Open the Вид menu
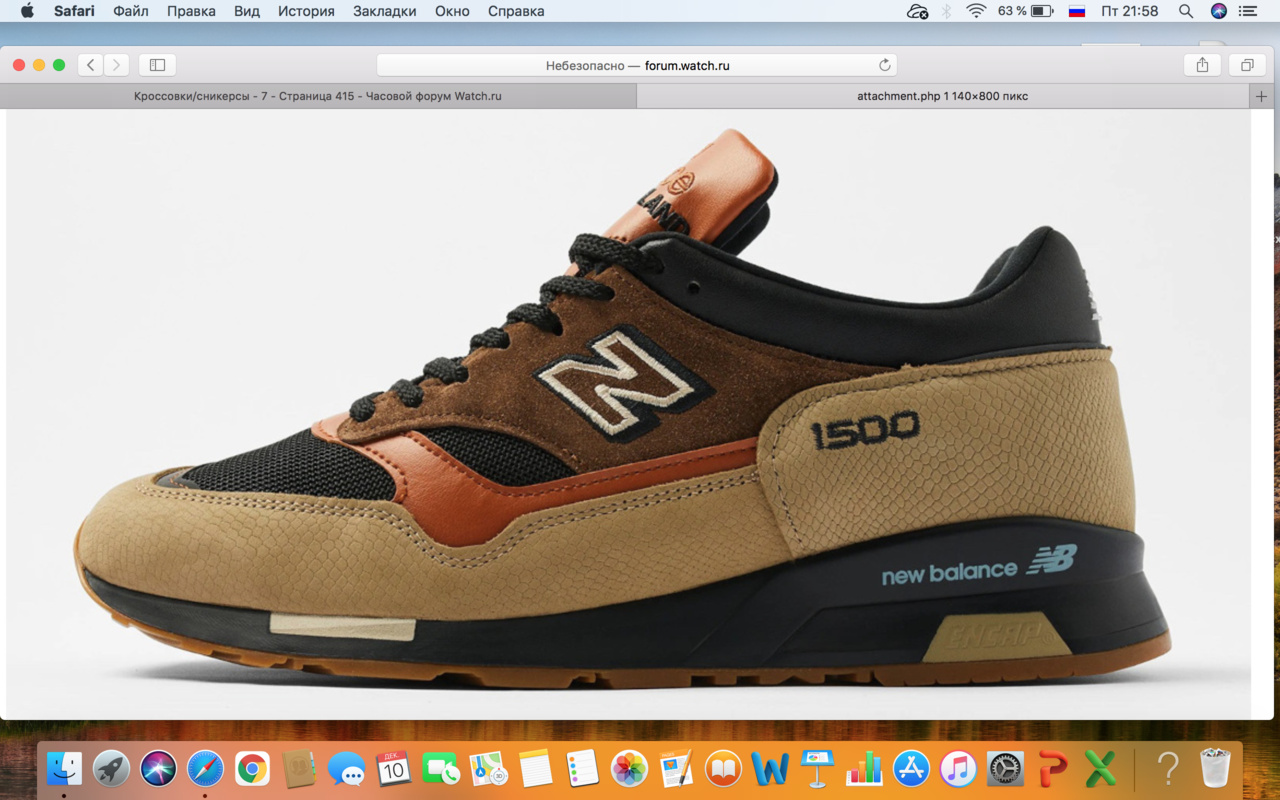Screen dimensions: 1280x800 [247, 11]
